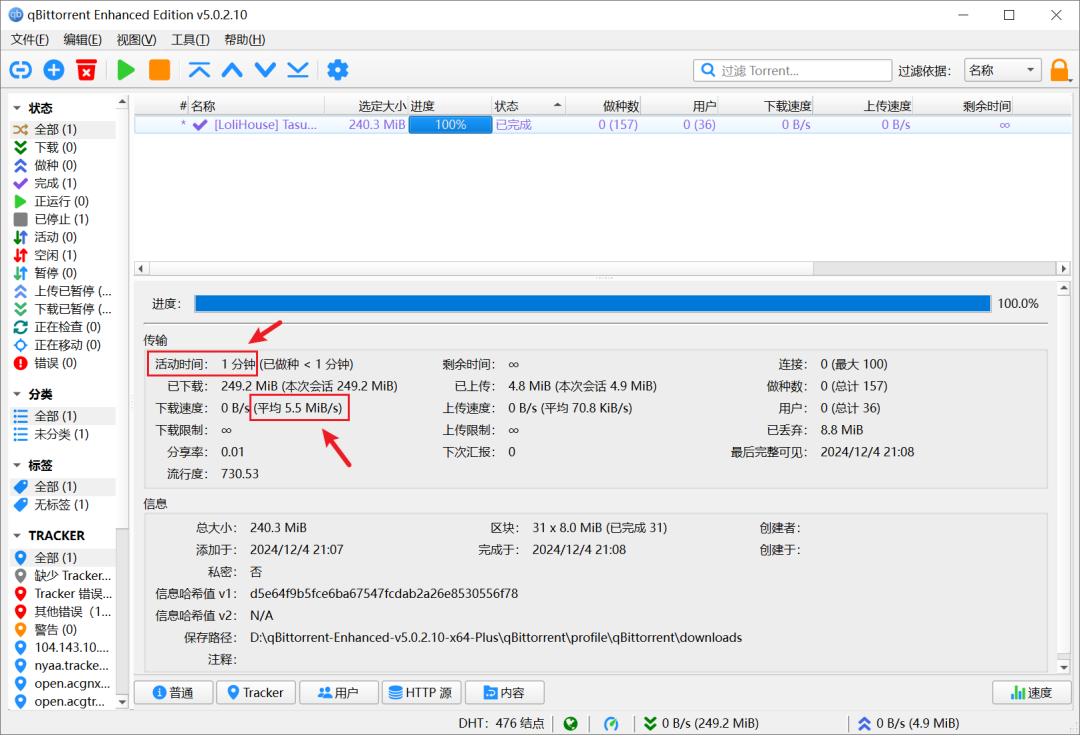Select 警告 (0) tracker filter

63,630
